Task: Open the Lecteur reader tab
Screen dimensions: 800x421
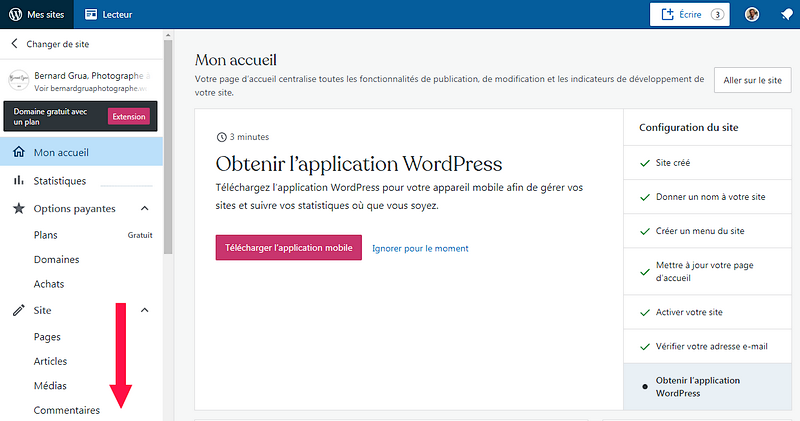Action: pos(108,15)
